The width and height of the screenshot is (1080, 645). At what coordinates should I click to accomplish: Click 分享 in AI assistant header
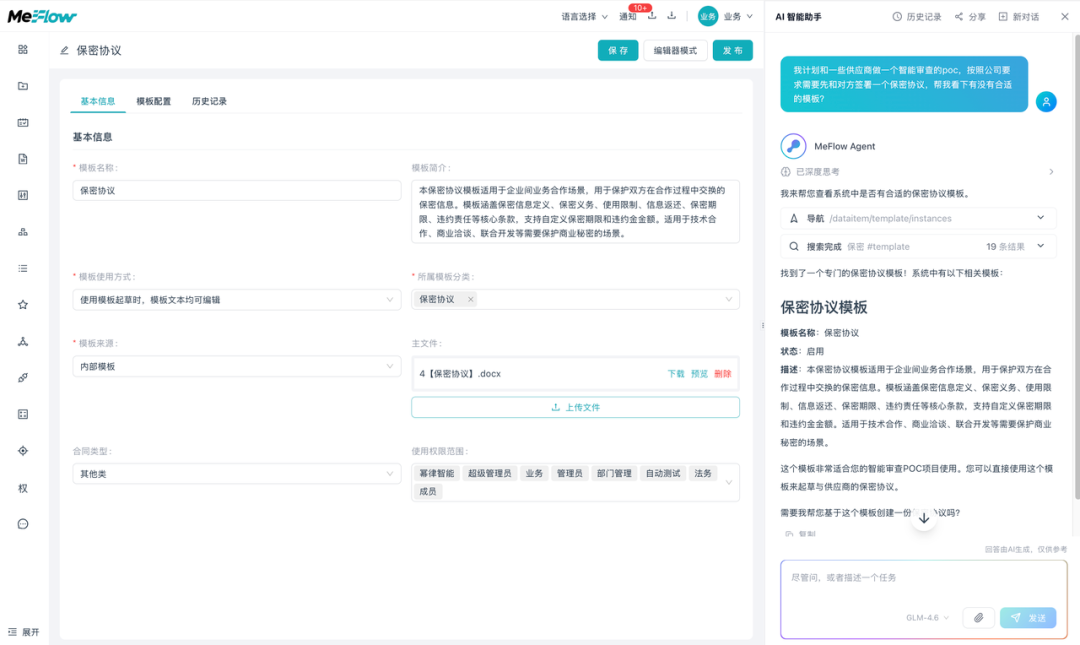[970, 17]
